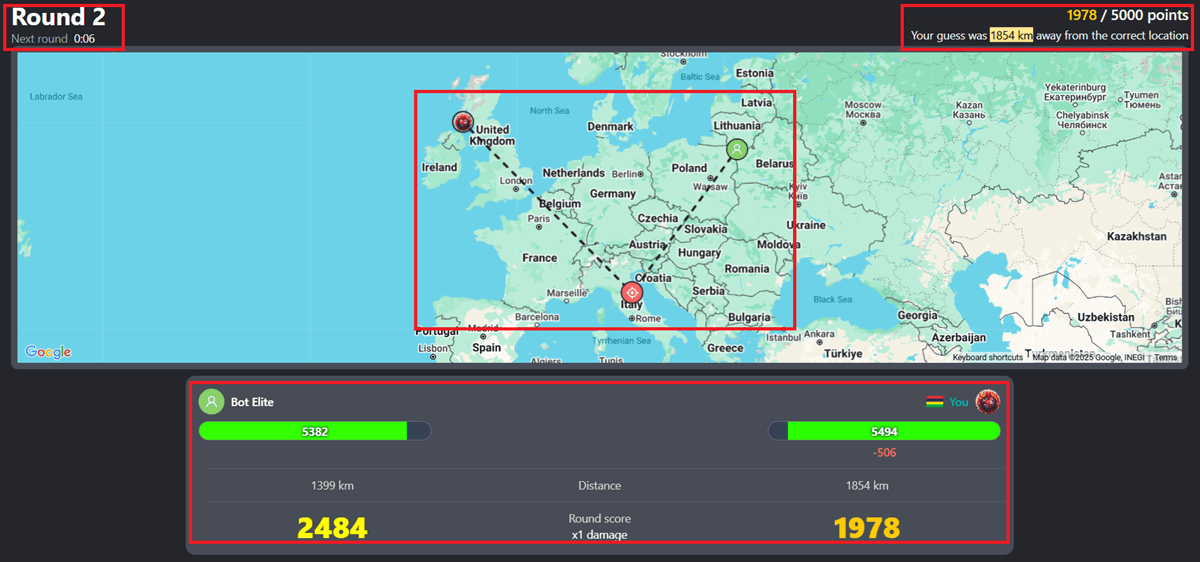1200x562 pixels.
Task: Click Bot Elite's health bar showing 5382
Action: (314, 431)
